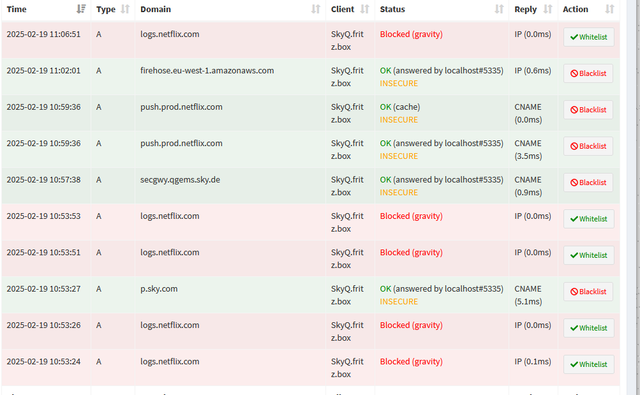
Task: Sort by Status column arrows
Action: [499, 9]
